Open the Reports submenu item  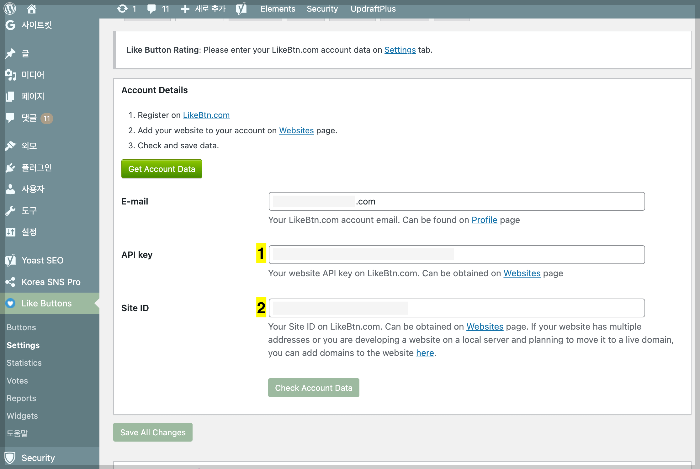coord(21,398)
